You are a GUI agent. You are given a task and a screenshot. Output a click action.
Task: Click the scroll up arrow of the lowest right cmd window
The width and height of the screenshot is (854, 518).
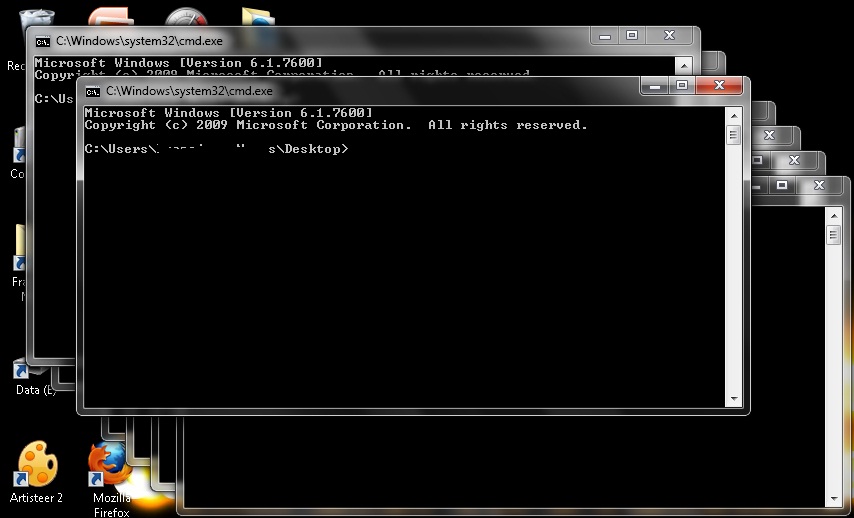(x=834, y=216)
